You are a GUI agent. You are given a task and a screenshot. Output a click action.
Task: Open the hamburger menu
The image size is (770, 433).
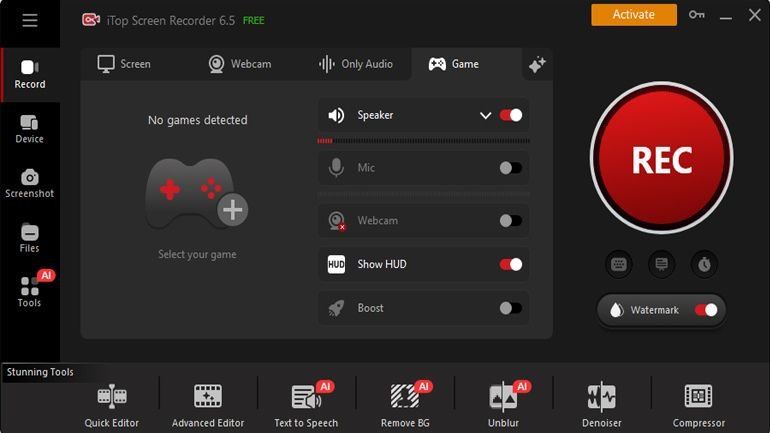[x=29, y=20]
